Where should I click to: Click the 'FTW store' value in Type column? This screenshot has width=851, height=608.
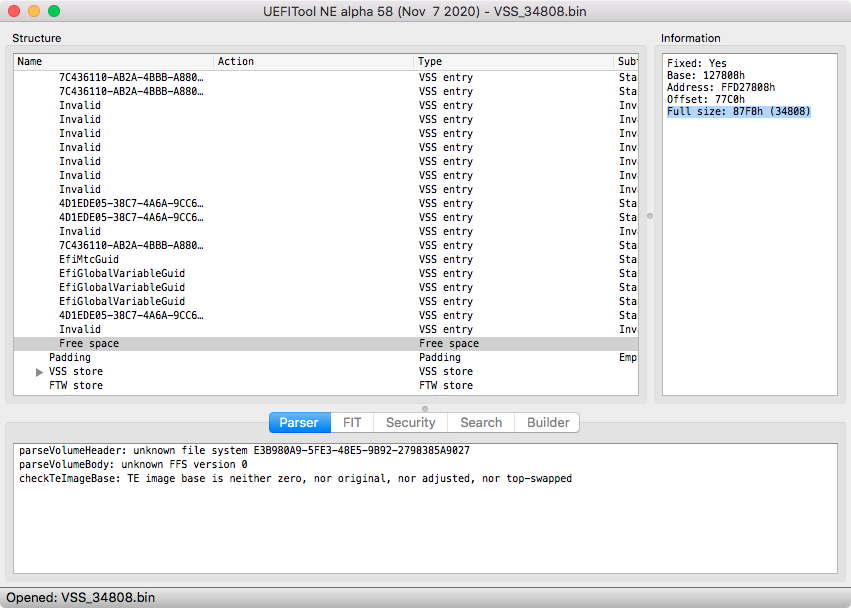point(446,385)
